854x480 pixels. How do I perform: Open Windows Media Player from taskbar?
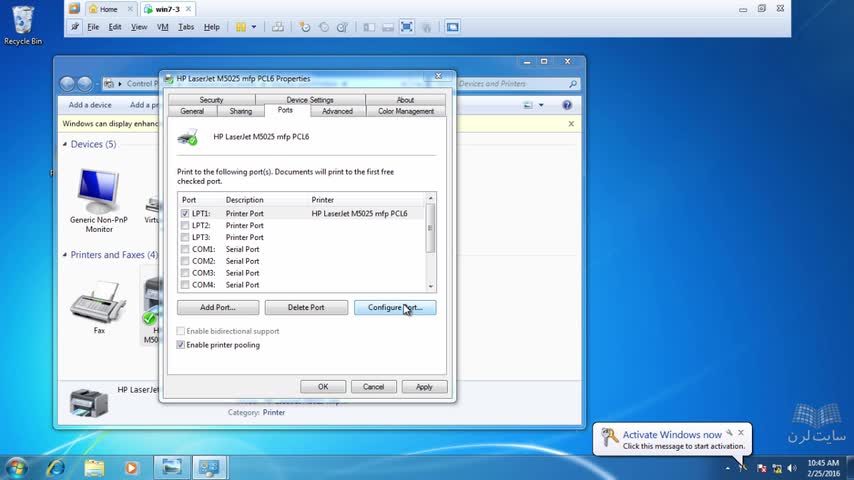131,468
